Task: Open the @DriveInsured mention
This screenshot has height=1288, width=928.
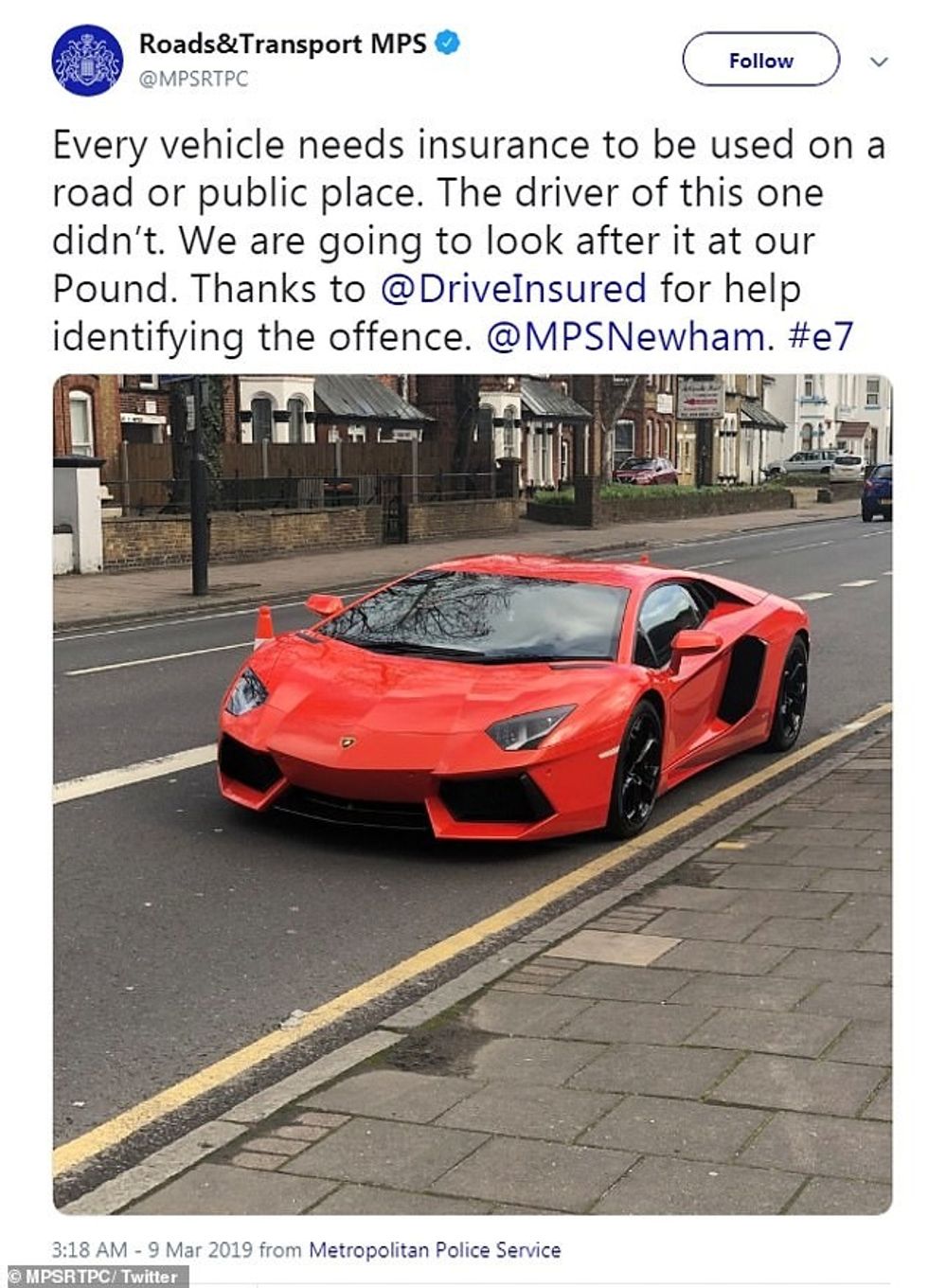Action: [513, 288]
